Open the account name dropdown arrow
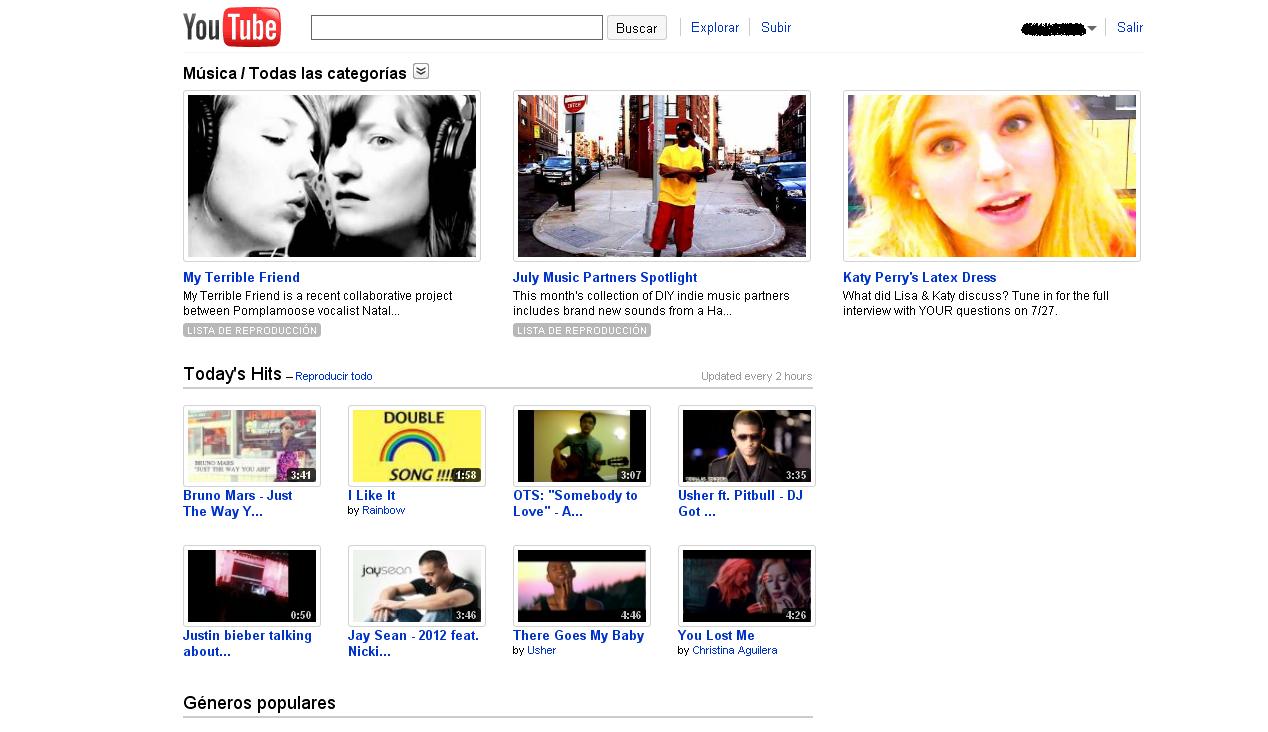Viewport: 1268px width, 732px height. (1092, 28)
